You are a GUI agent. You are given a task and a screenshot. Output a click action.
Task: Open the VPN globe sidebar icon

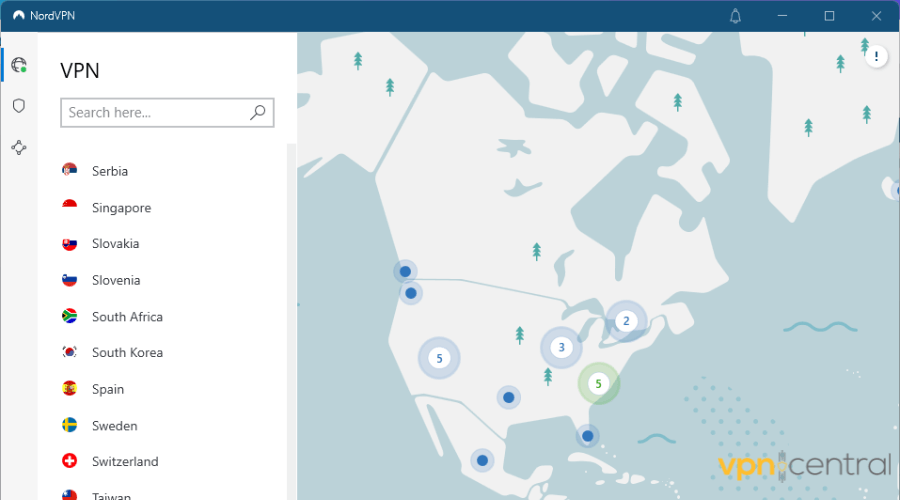19,65
